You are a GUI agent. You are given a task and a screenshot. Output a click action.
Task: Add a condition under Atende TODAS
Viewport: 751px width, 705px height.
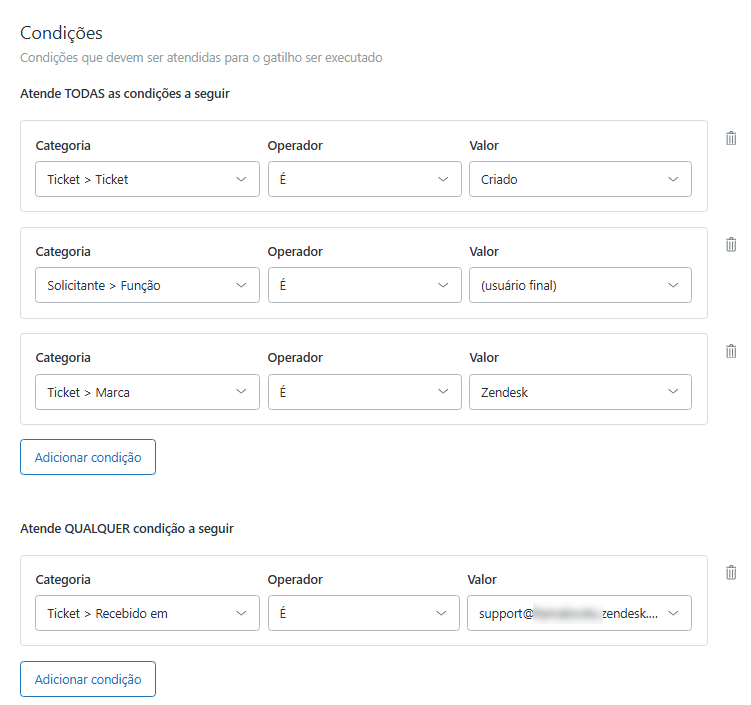88,457
